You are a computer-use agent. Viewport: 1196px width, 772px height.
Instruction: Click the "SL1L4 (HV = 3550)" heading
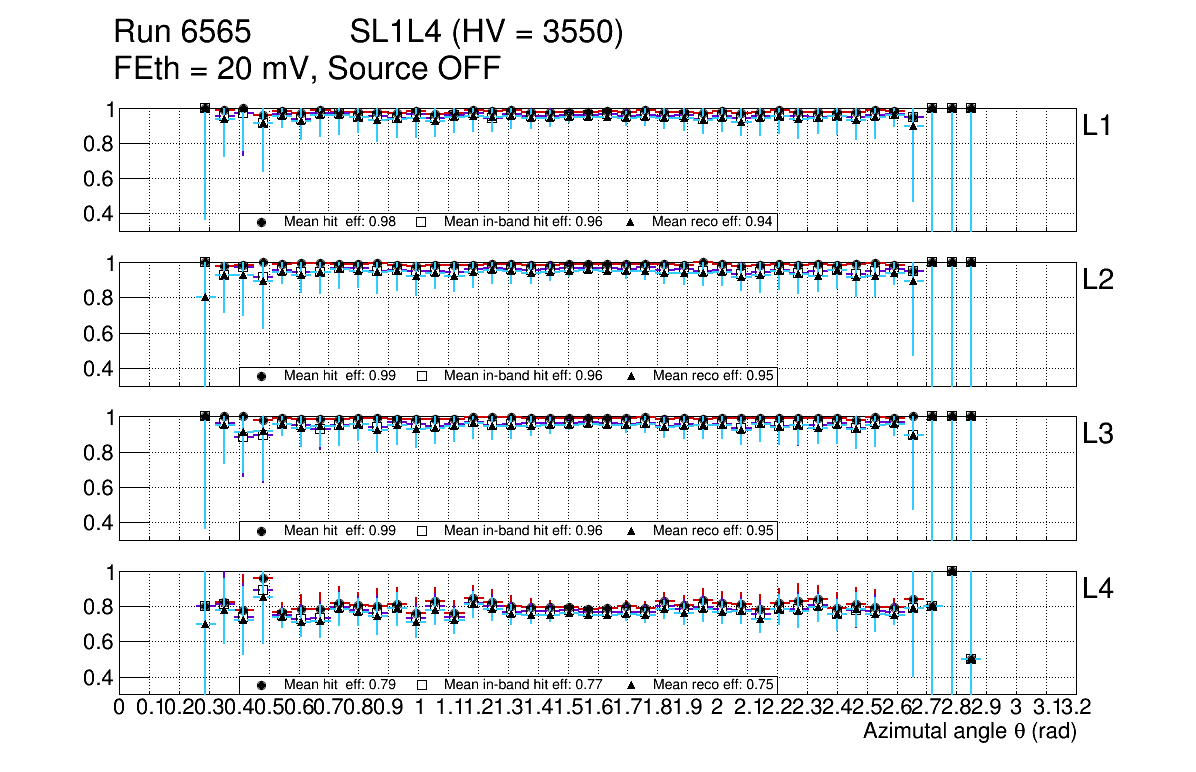pos(487,34)
